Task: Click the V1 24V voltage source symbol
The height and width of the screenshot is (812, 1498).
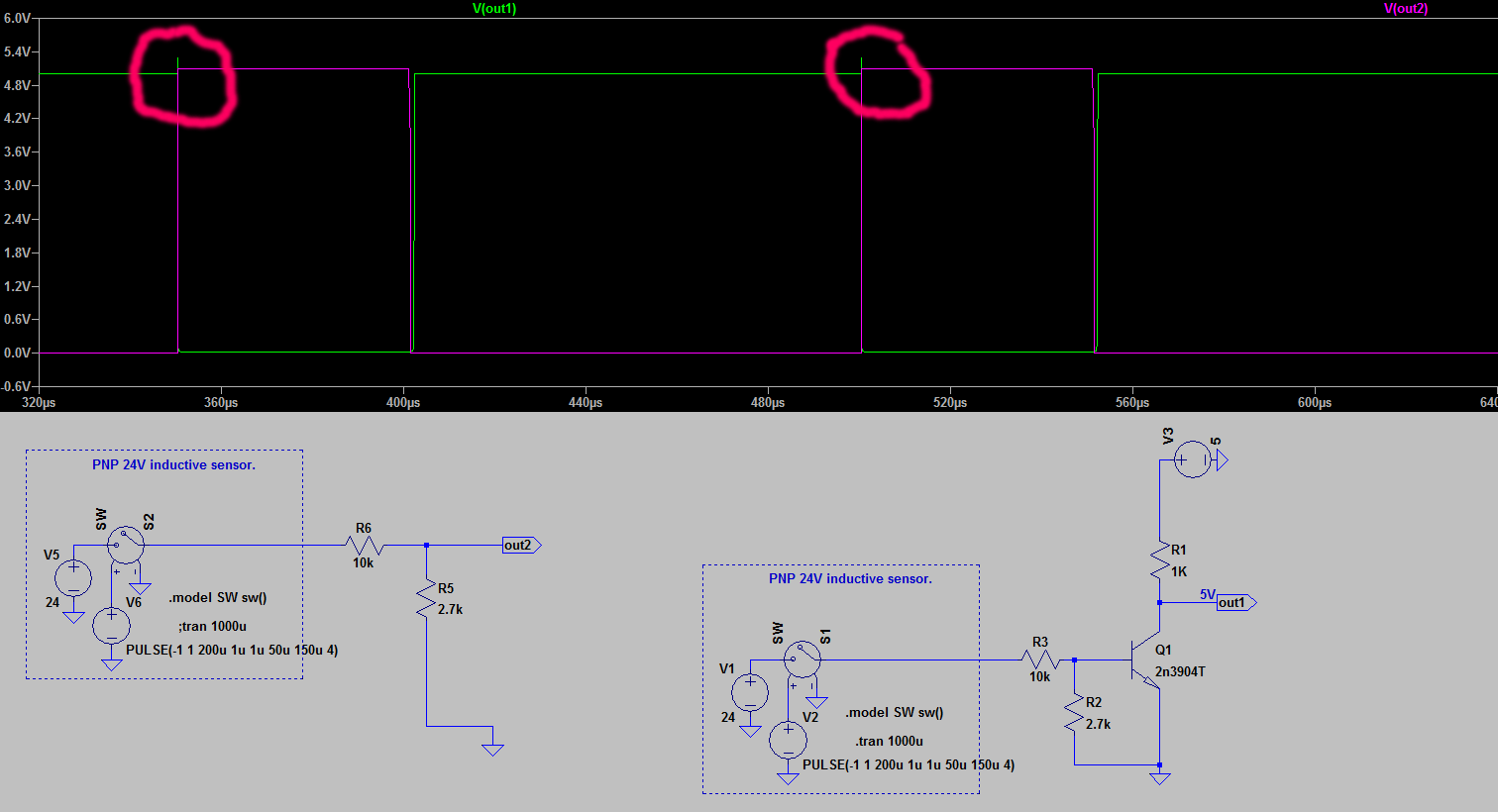Action: (750, 692)
